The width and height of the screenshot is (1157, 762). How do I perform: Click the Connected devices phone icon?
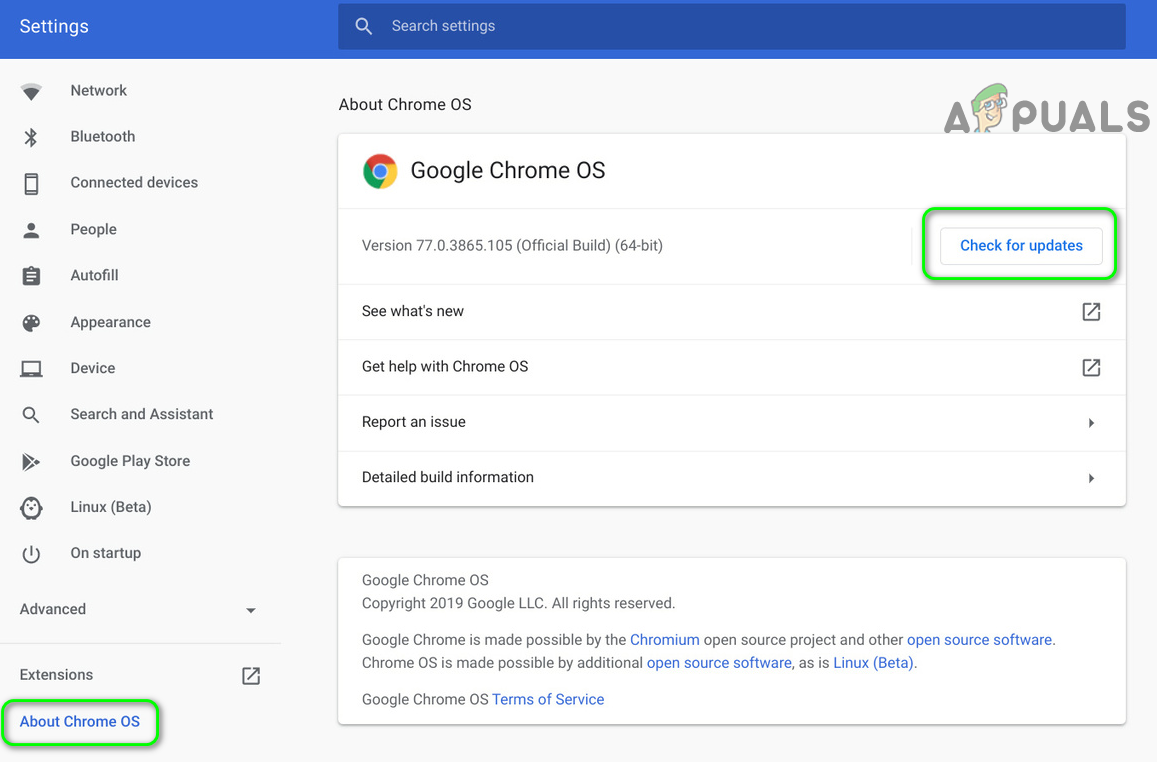pyautogui.click(x=31, y=183)
